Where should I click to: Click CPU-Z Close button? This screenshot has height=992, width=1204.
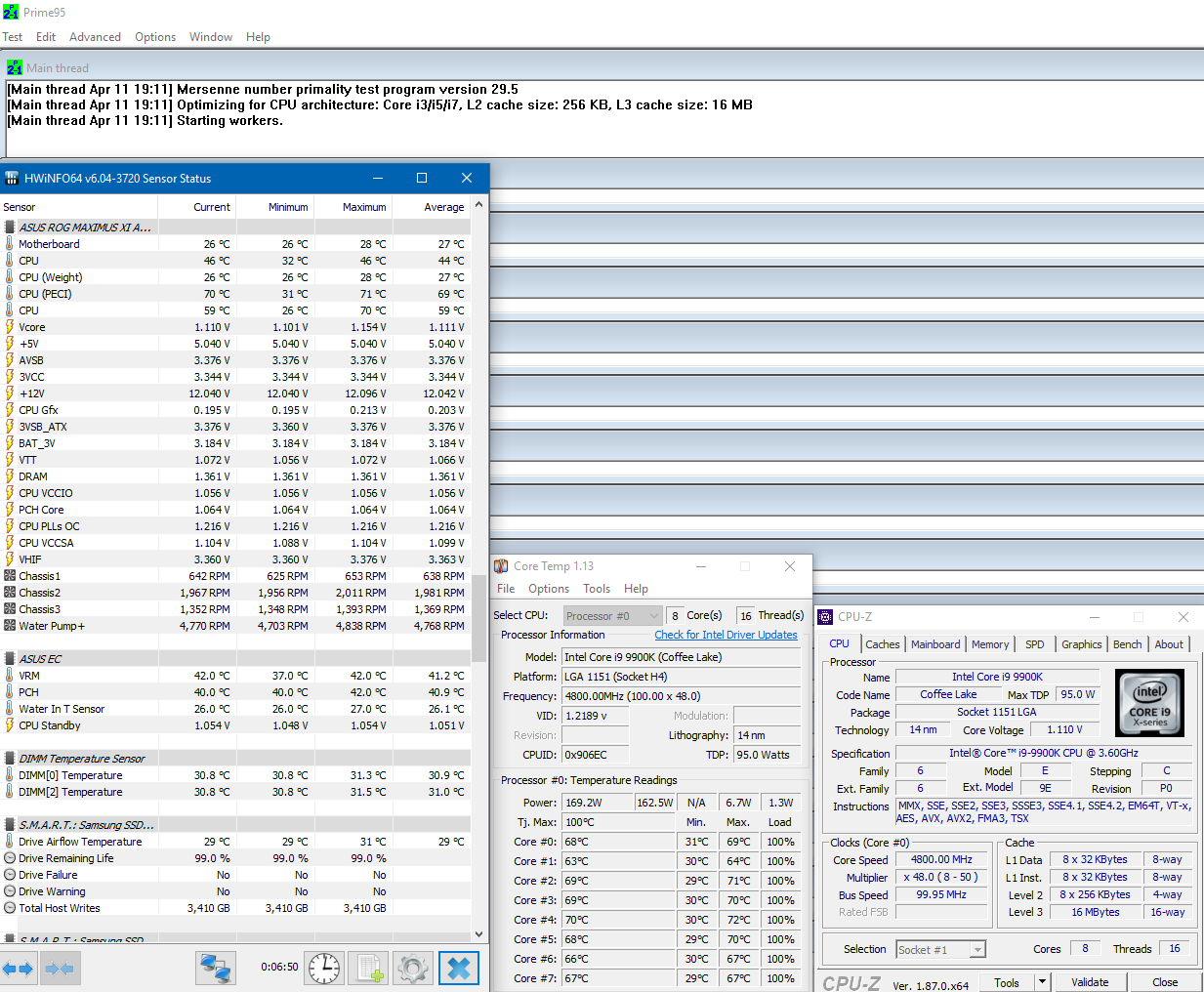1165,982
